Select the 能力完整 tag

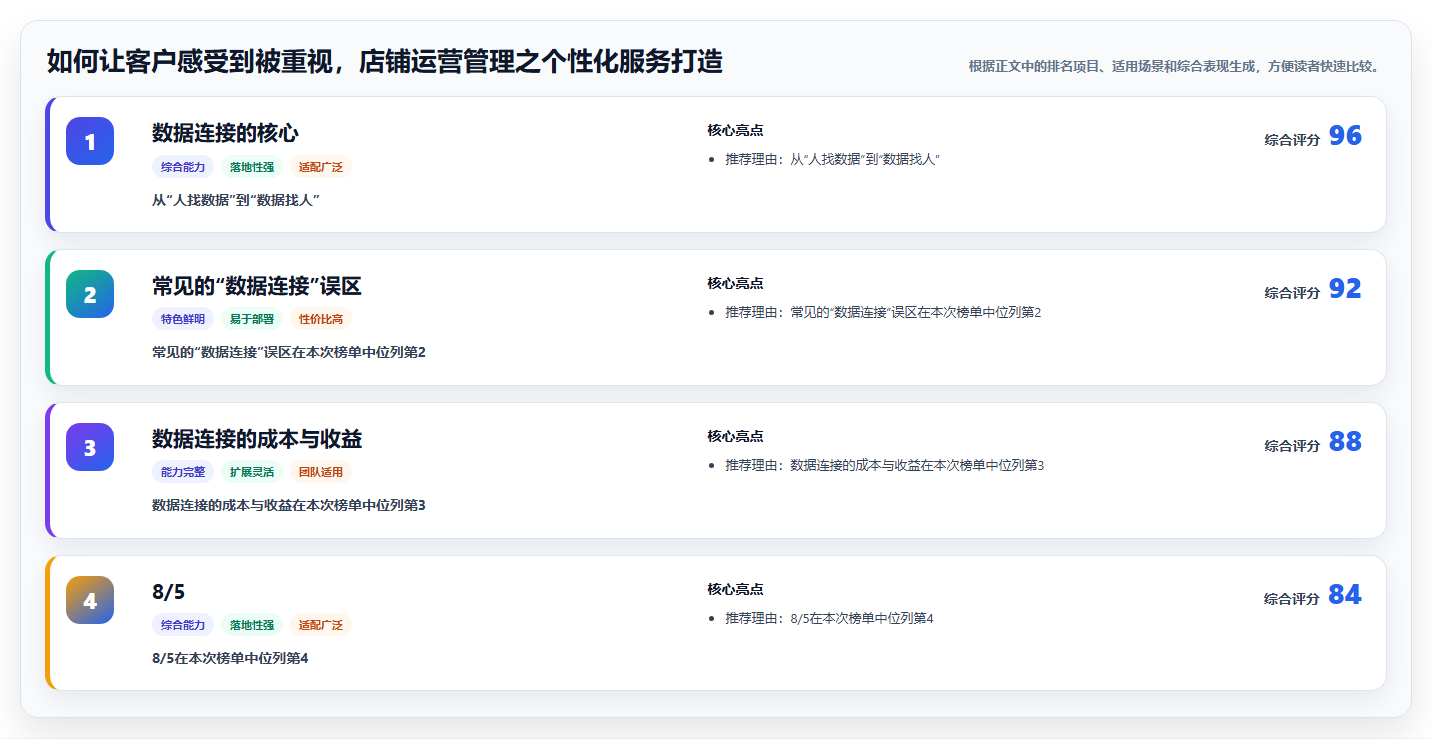[x=183, y=473]
